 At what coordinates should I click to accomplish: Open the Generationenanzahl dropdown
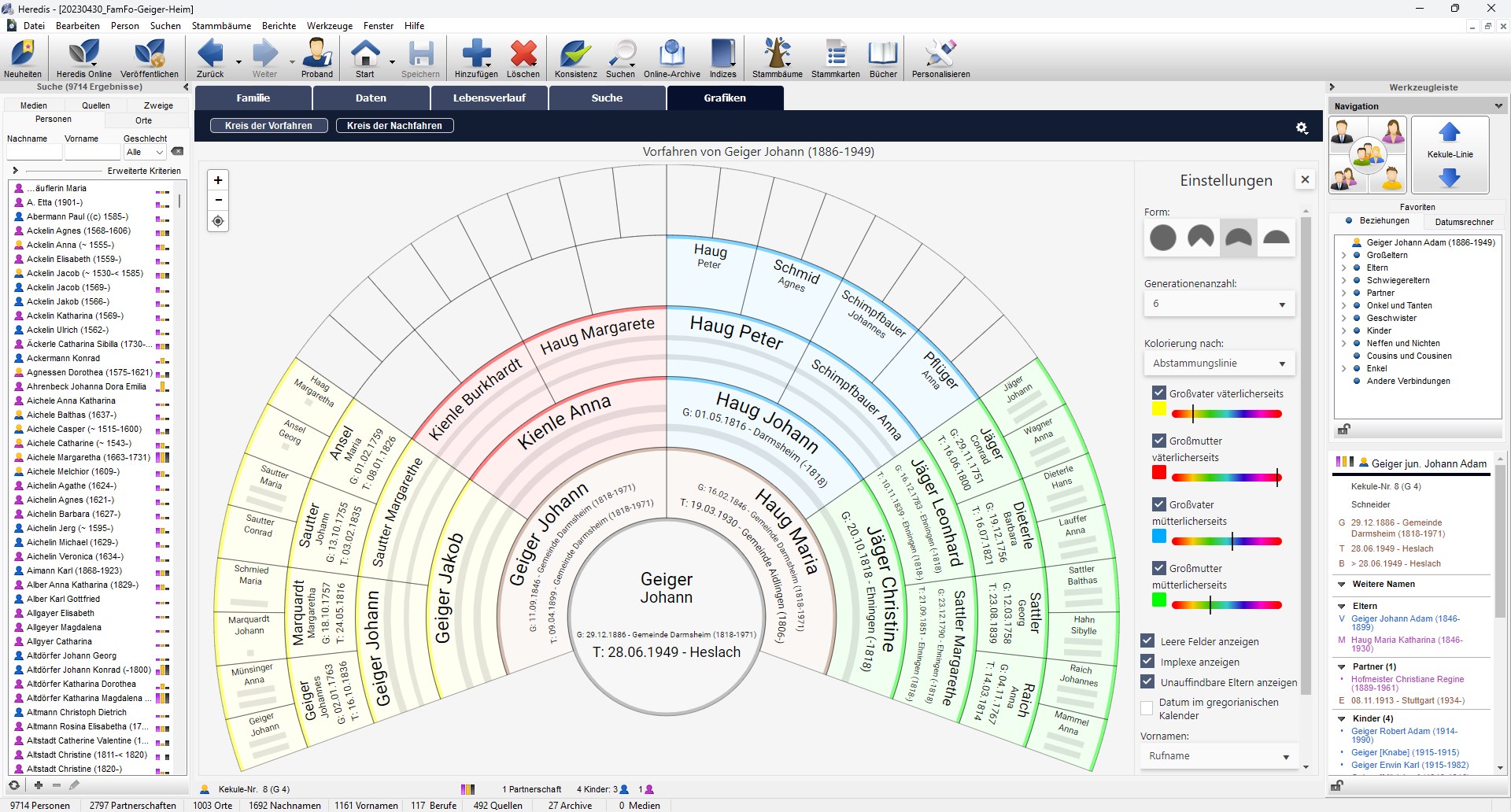pos(1218,304)
